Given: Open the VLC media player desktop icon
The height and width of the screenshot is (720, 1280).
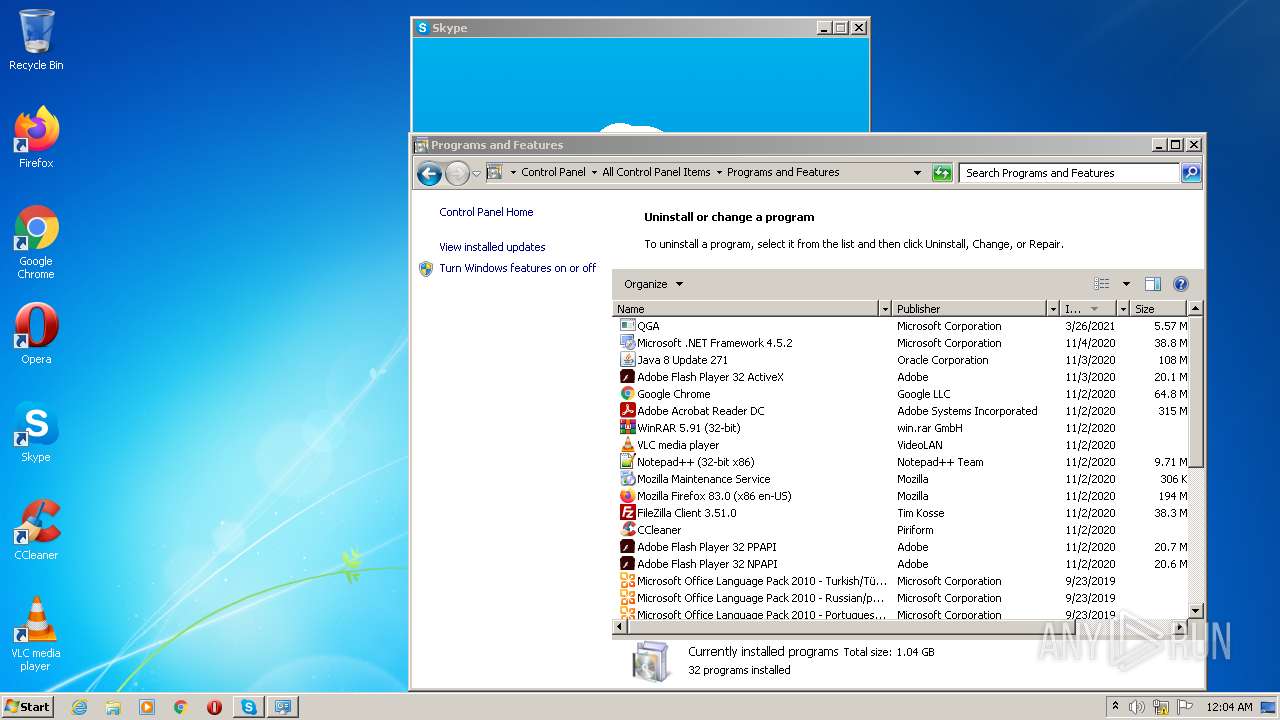Looking at the screenshot, I should [36, 634].
